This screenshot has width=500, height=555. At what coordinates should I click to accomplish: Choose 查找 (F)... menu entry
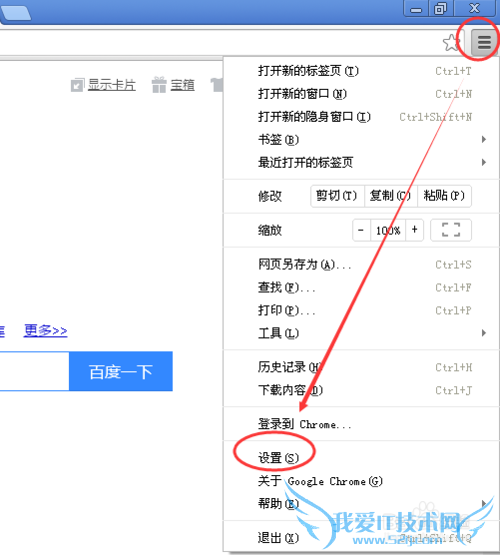(x=361, y=287)
